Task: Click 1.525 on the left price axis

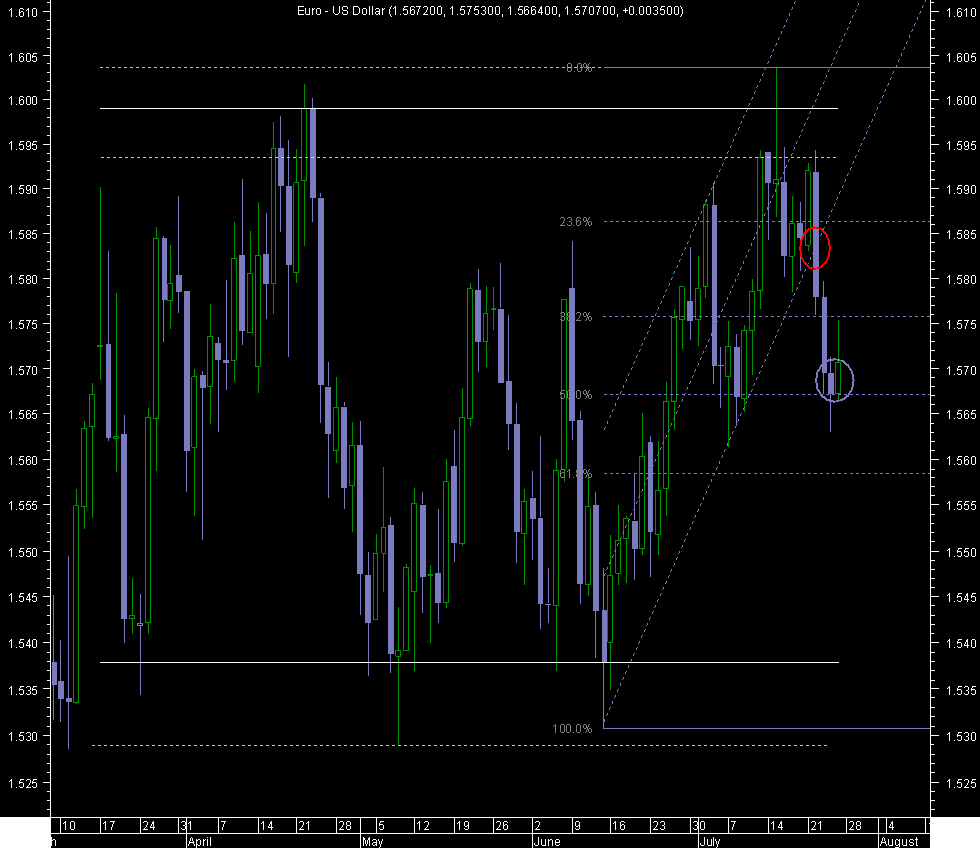Action: pos(22,783)
